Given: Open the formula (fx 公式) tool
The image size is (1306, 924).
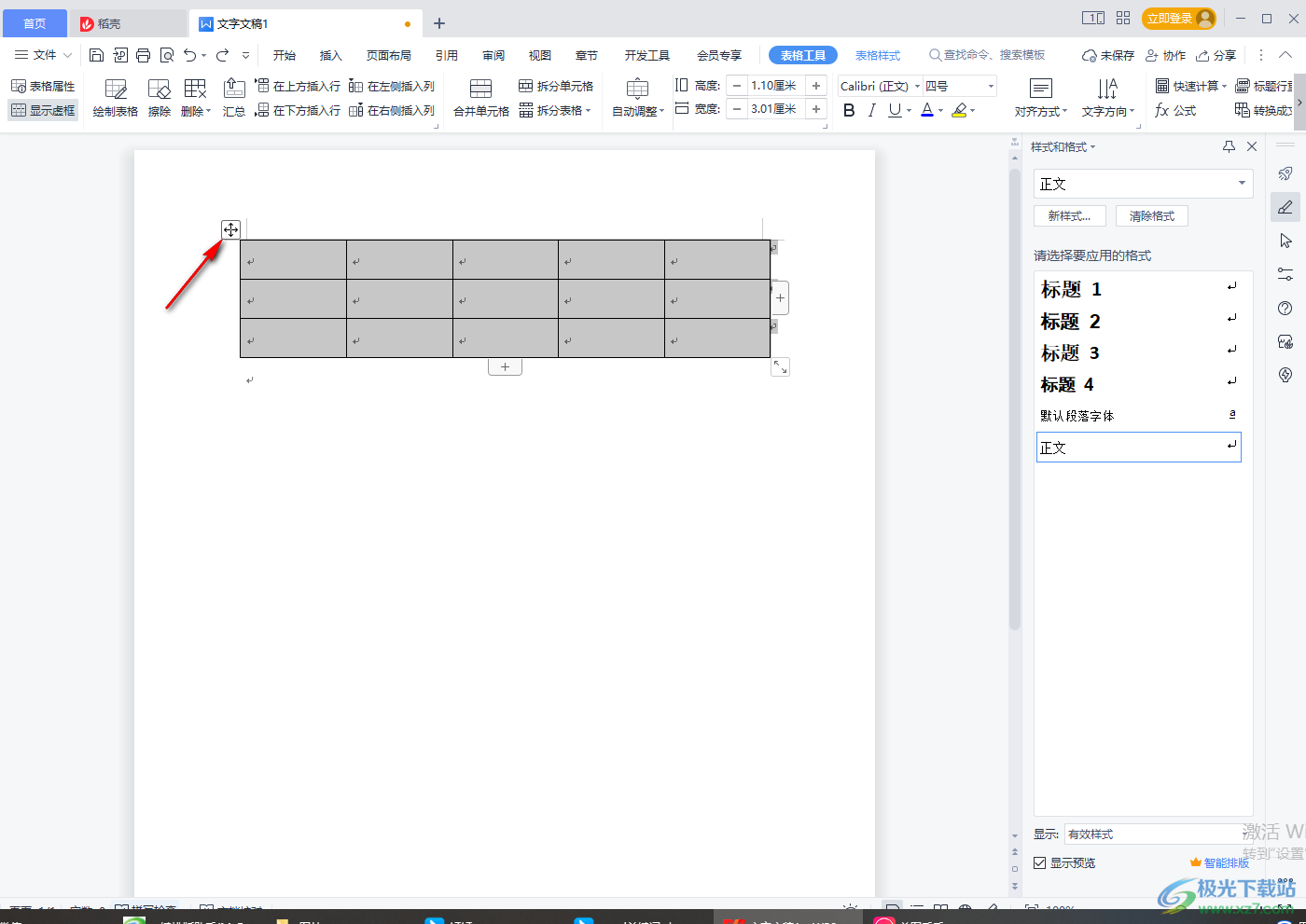Looking at the screenshot, I should click(1175, 110).
